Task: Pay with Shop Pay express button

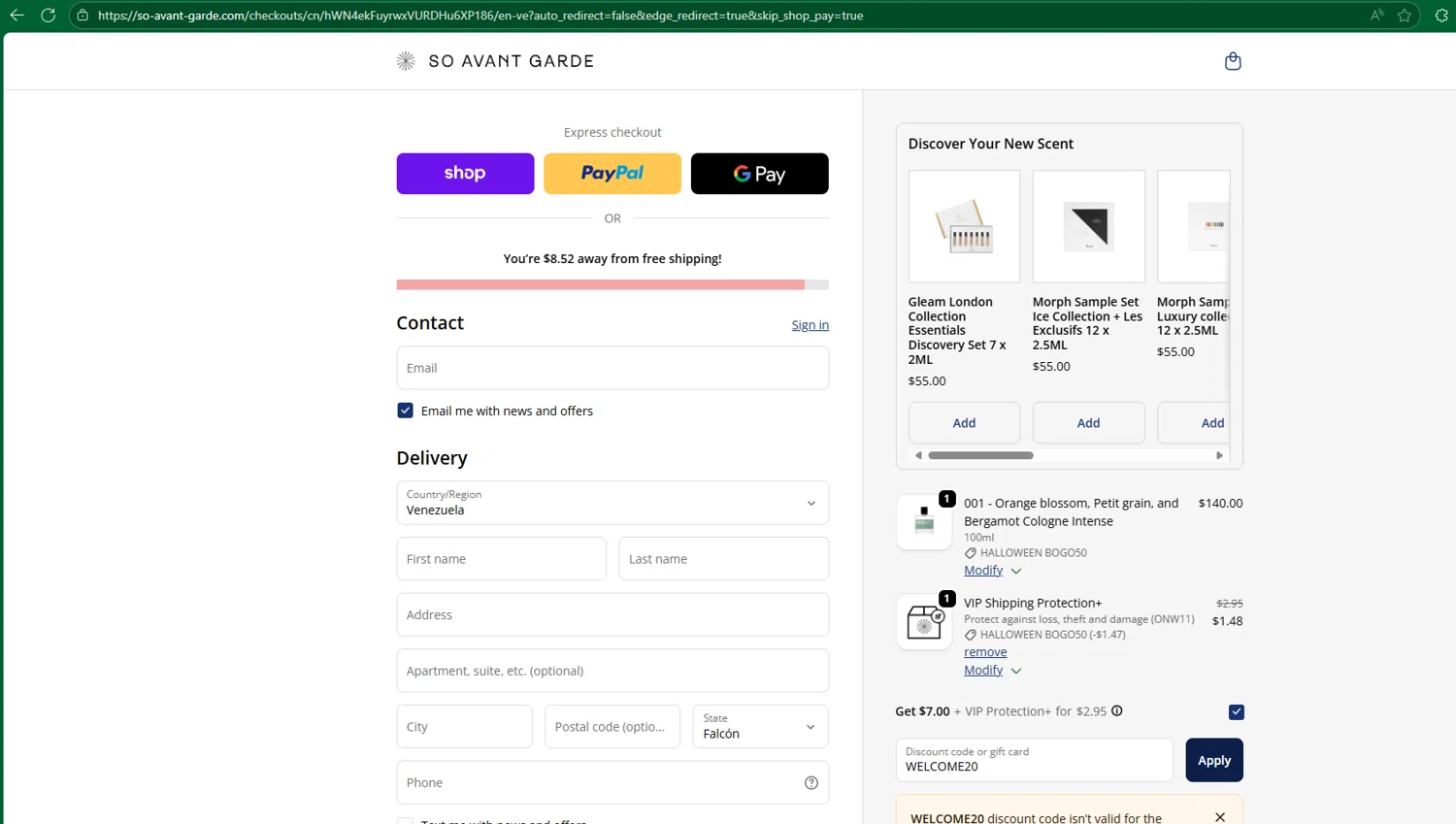Action: [465, 174]
